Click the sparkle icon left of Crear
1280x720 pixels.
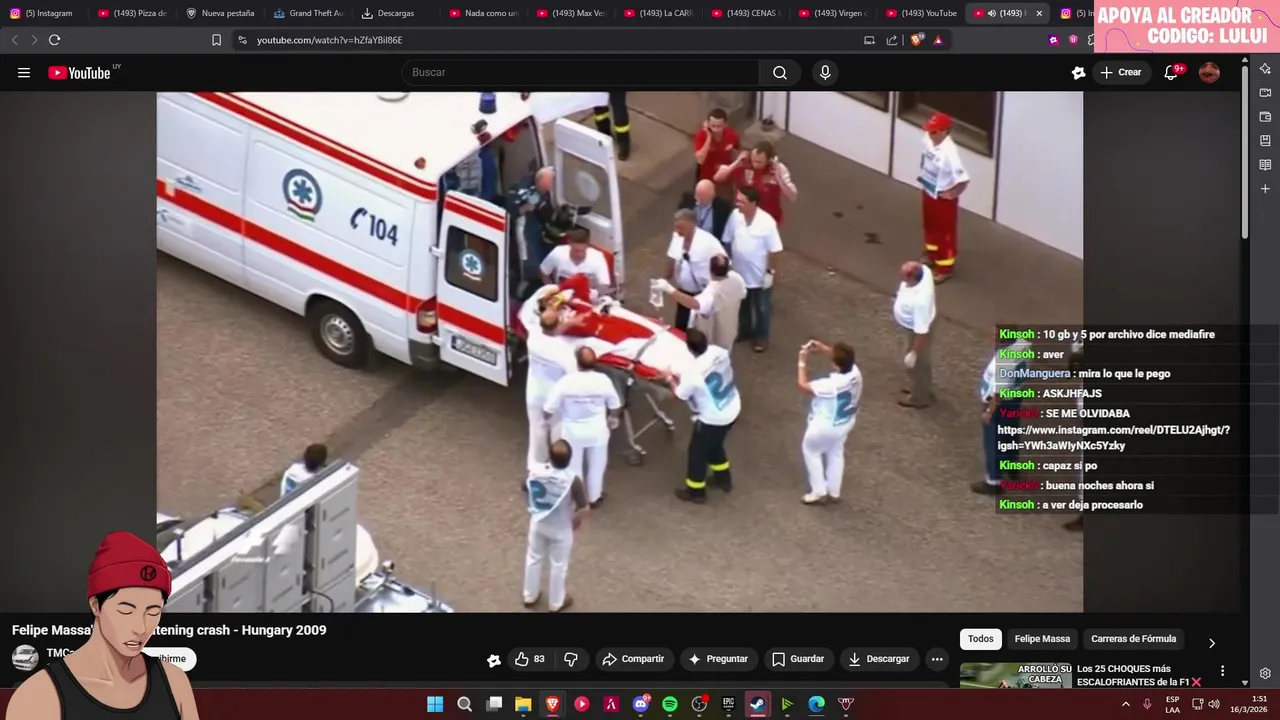[1078, 72]
